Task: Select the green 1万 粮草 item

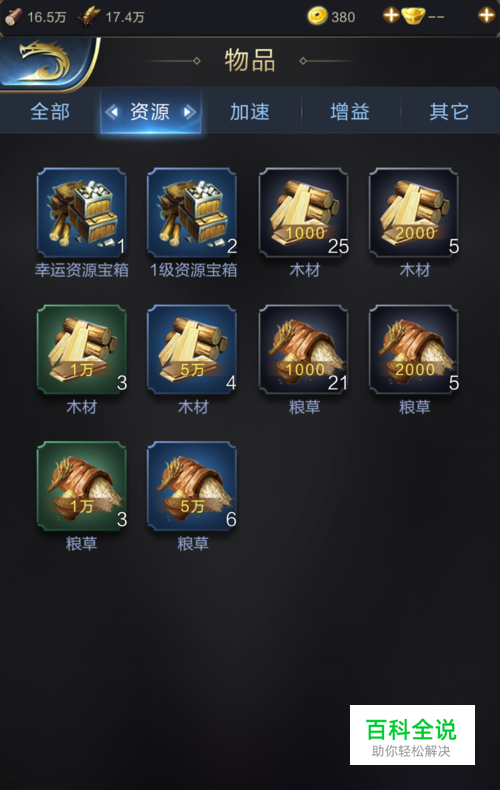Action: 82,486
